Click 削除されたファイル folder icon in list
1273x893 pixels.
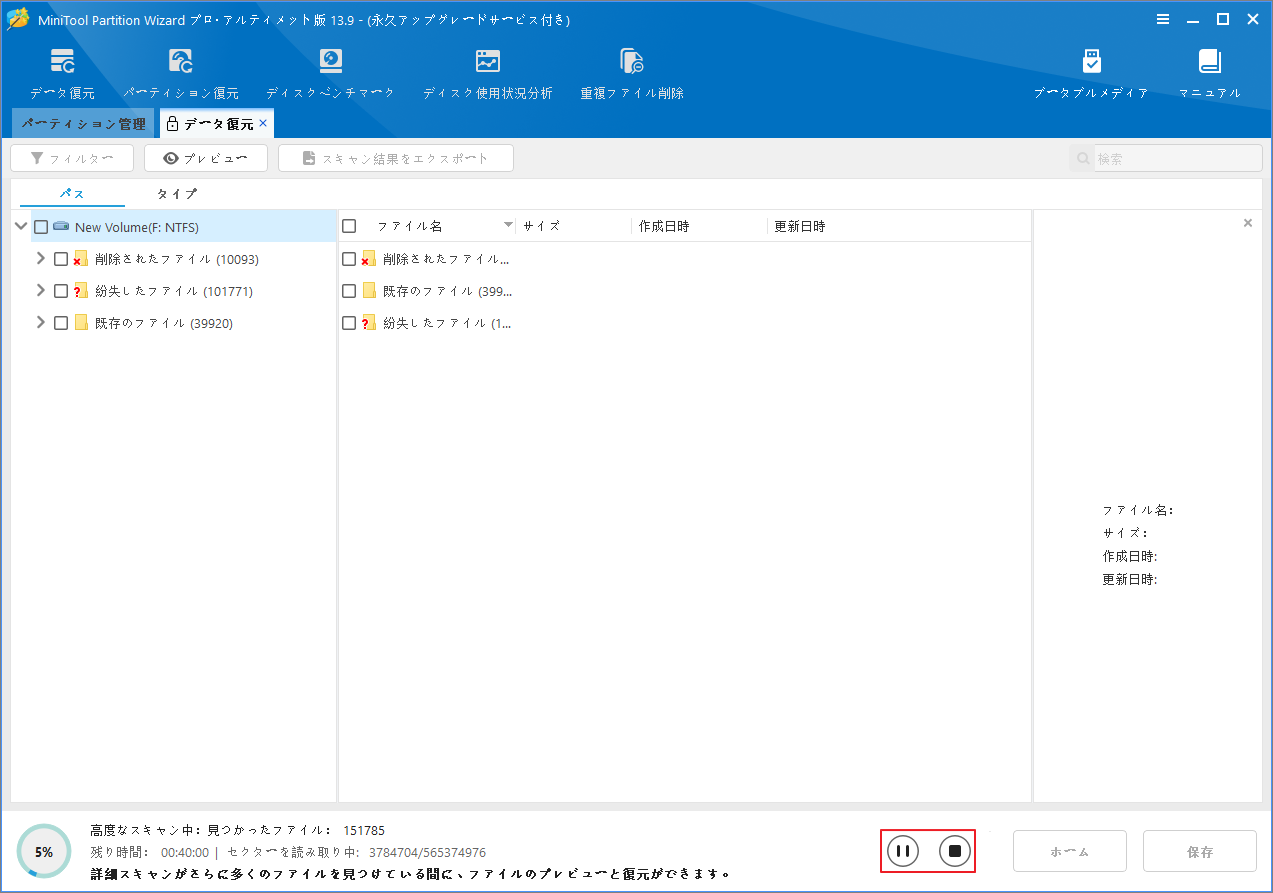click(x=368, y=259)
